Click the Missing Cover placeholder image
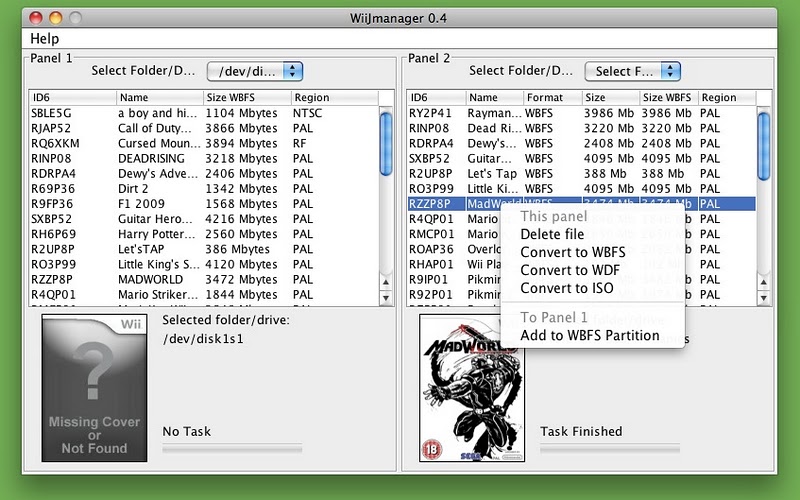Image resolution: width=800 pixels, height=500 pixels. click(93, 387)
